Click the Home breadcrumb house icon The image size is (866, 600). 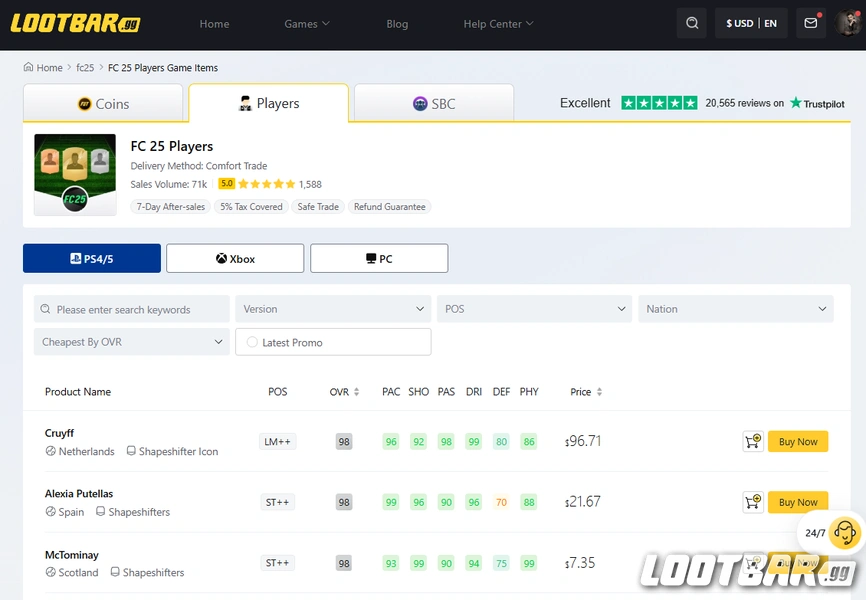click(28, 67)
